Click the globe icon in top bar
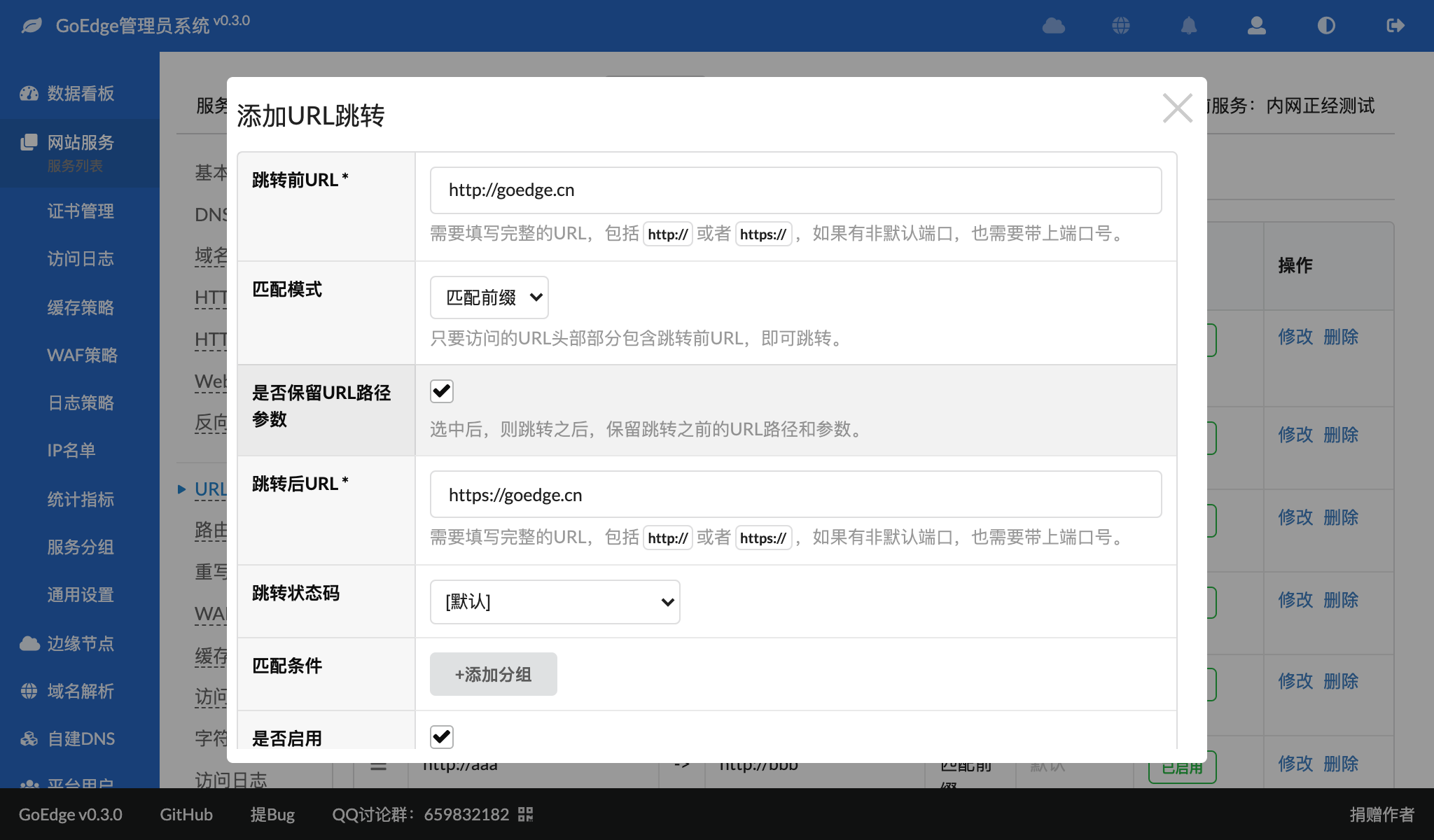Image resolution: width=1434 pixels, height=840 pixels. pos(1121,26)
